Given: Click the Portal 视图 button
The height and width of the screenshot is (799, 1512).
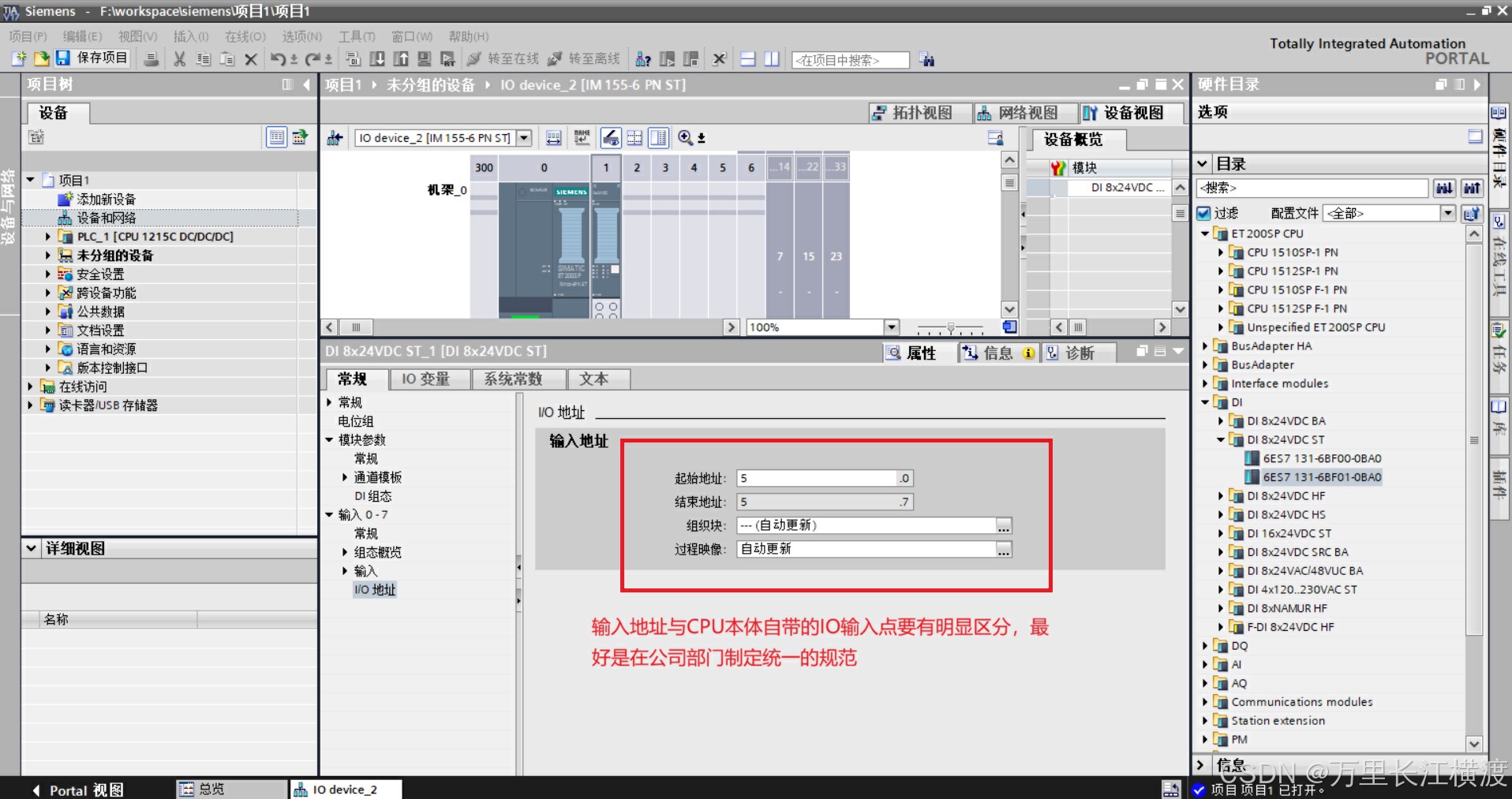Looking at the screenshot, I should click(78, 790).
